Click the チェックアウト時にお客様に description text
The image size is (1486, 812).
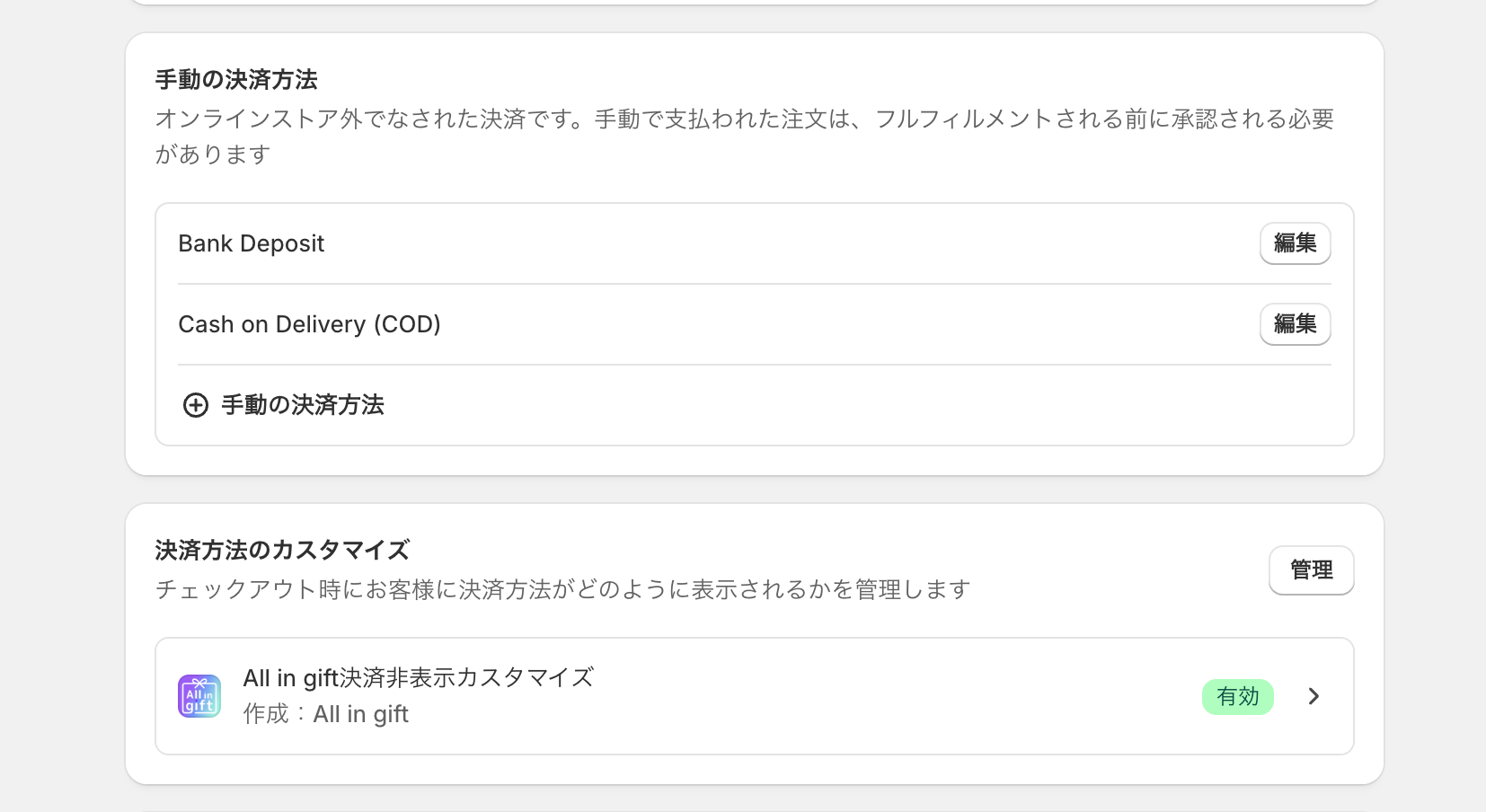562,589
